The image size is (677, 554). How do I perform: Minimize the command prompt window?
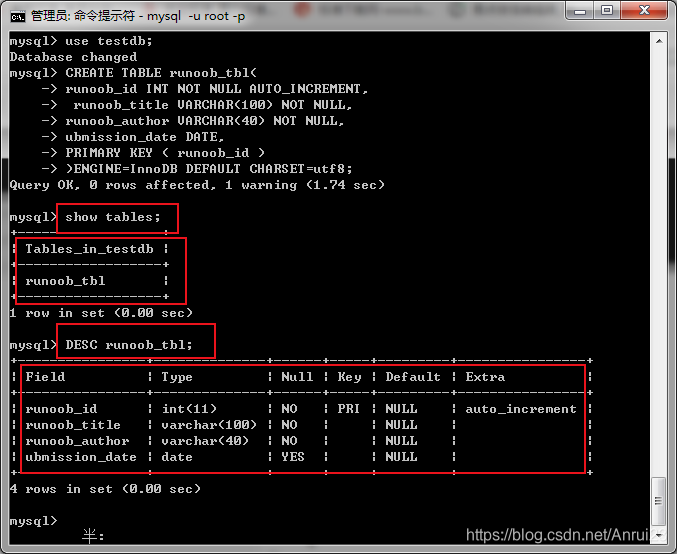[x=579, y=10]
